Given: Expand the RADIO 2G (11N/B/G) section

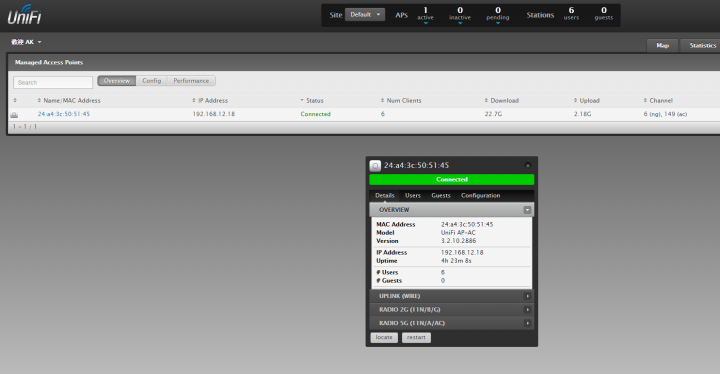Looking at the screenshot, I should (451, 310).
